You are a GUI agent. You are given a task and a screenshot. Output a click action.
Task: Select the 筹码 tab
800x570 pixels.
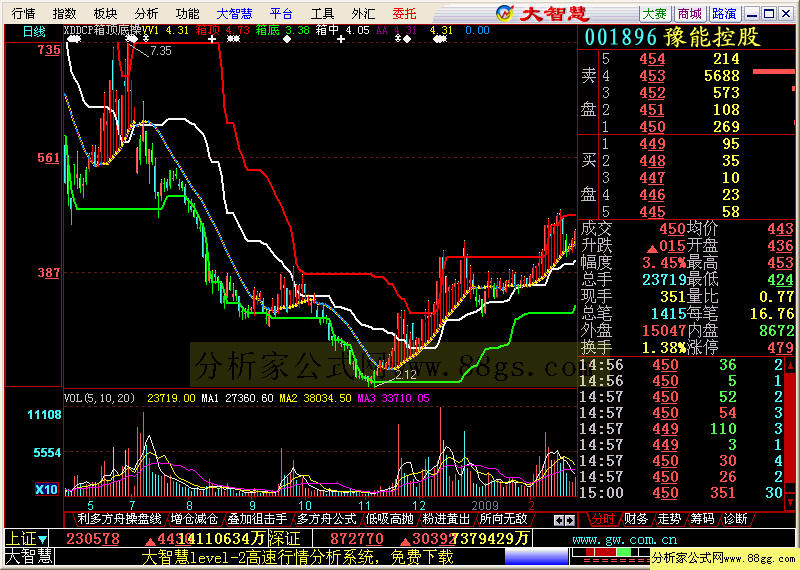[702, 519]
